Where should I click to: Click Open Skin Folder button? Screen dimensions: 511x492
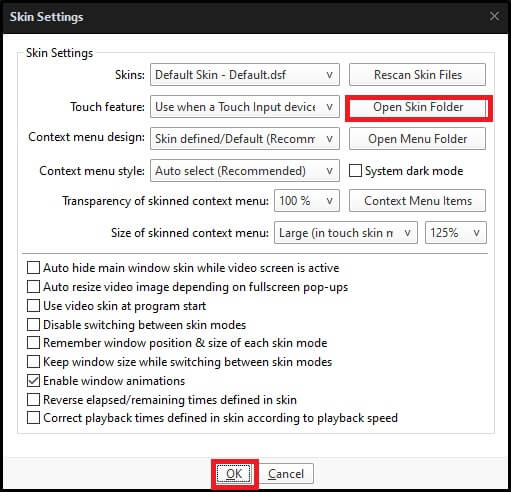(418, 107)
